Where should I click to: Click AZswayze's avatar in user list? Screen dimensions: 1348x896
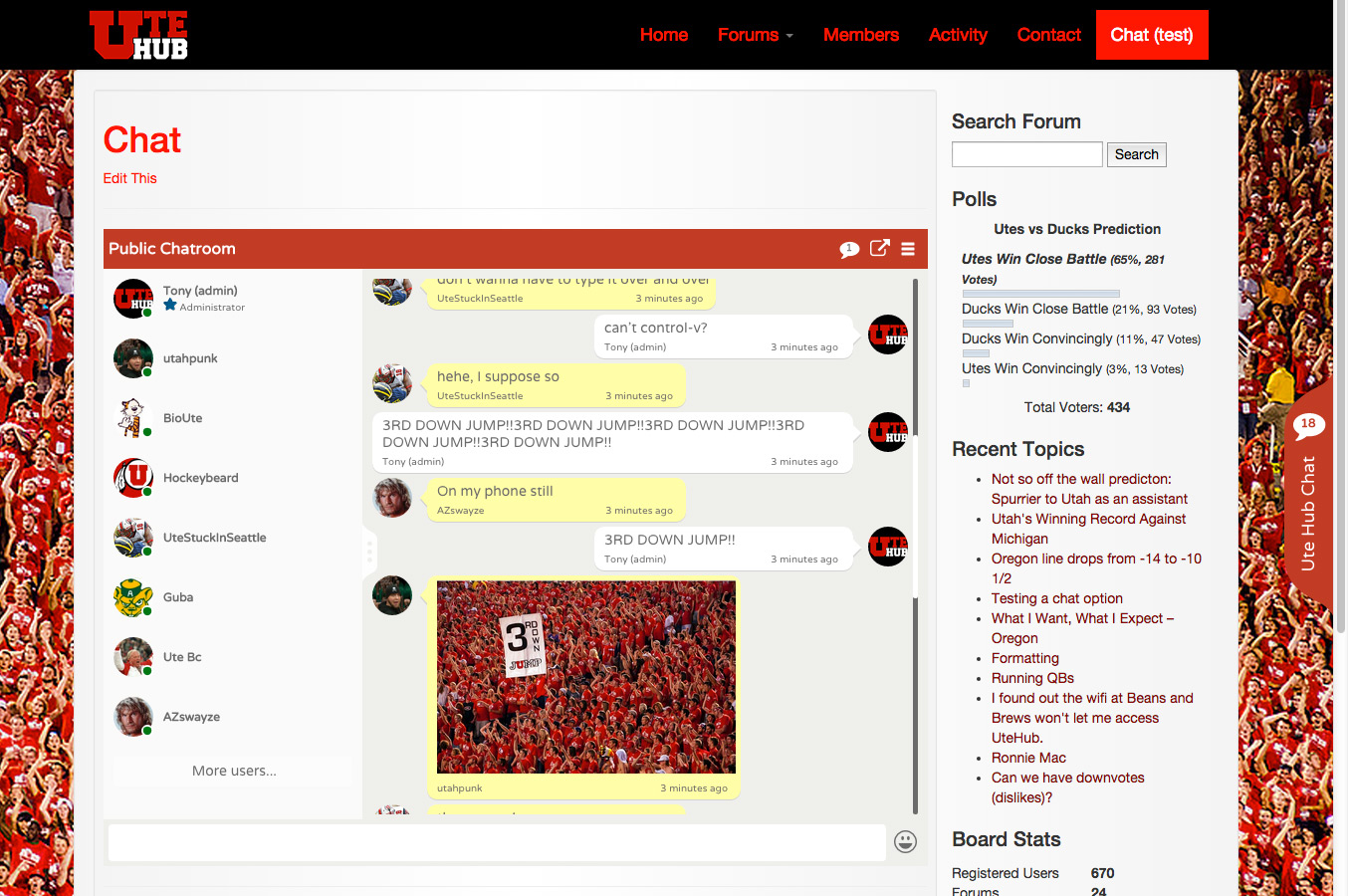(x=133, y=717)
